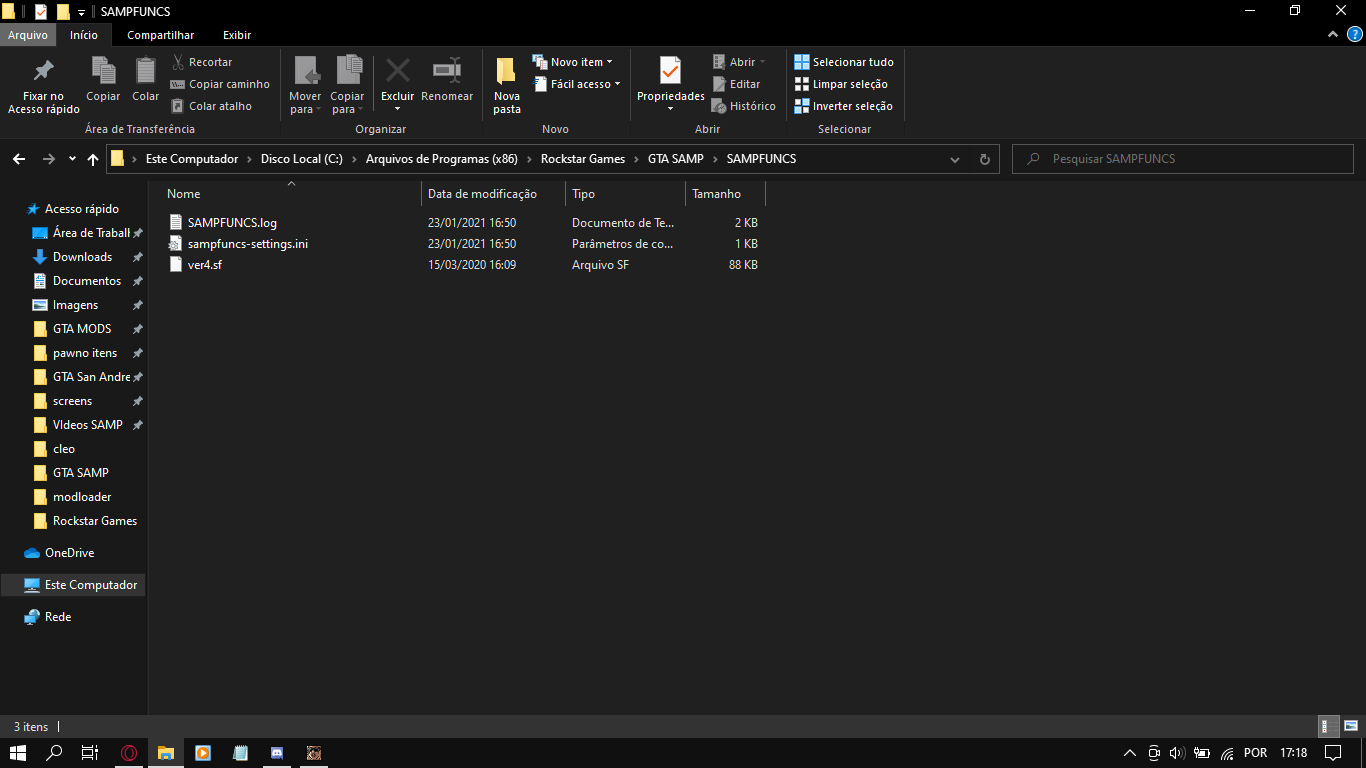Sort files by Nome column
The width and height of the screenshot is (1366, 768).
(x=291, y=194)
